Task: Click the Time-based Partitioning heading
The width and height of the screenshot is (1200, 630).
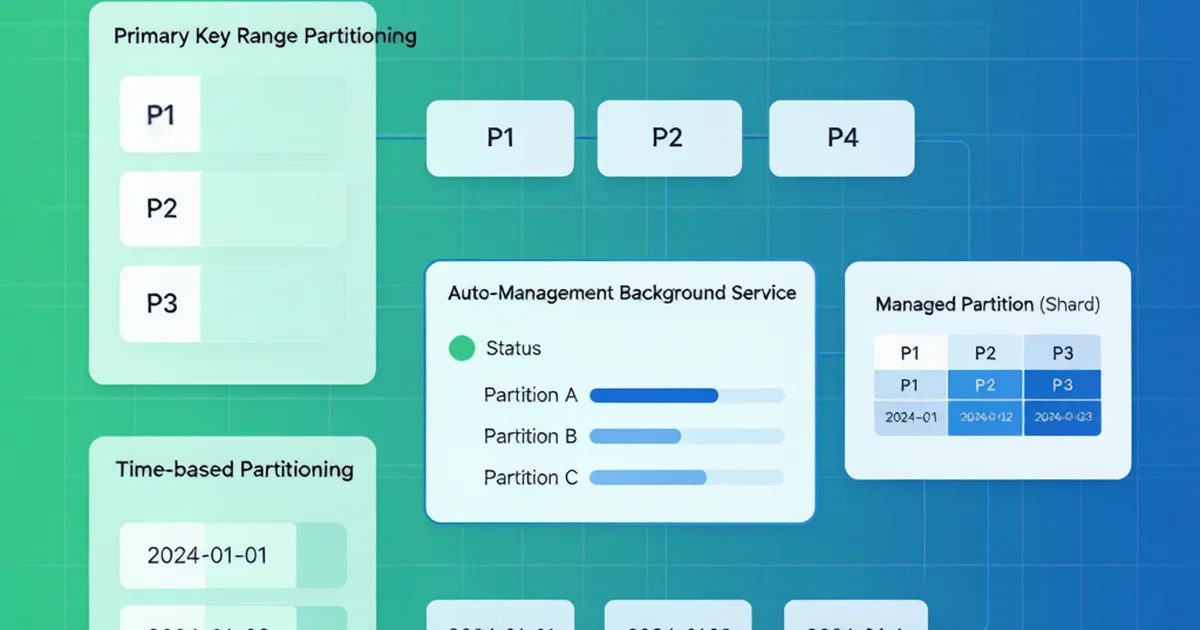Action: 235,469
